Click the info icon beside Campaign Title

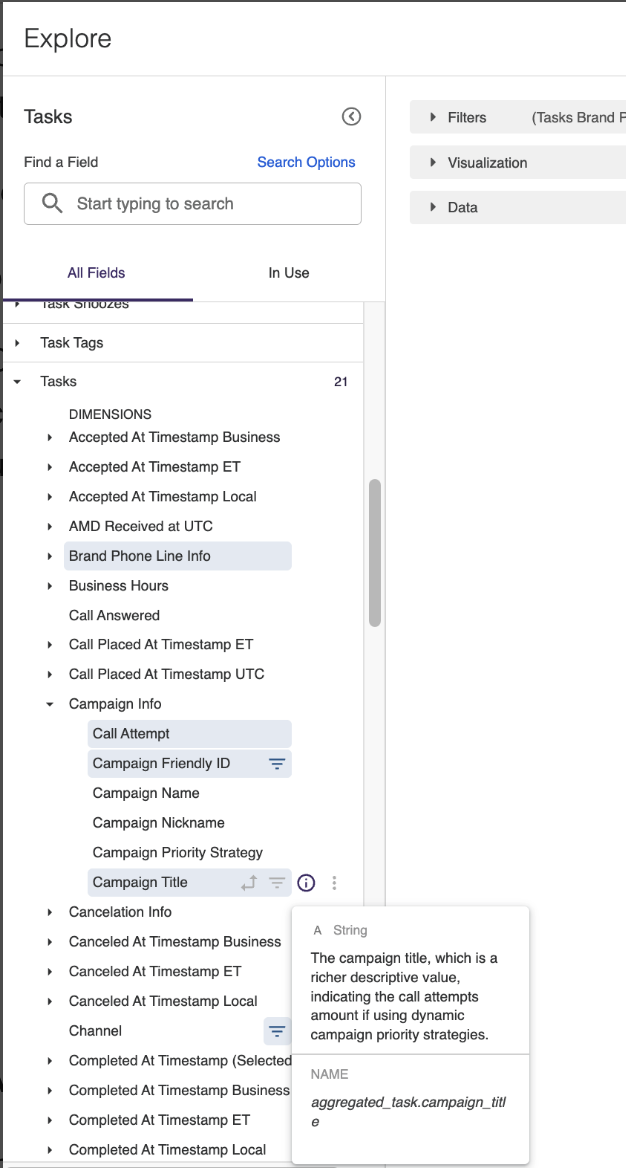tap(306, 883)
